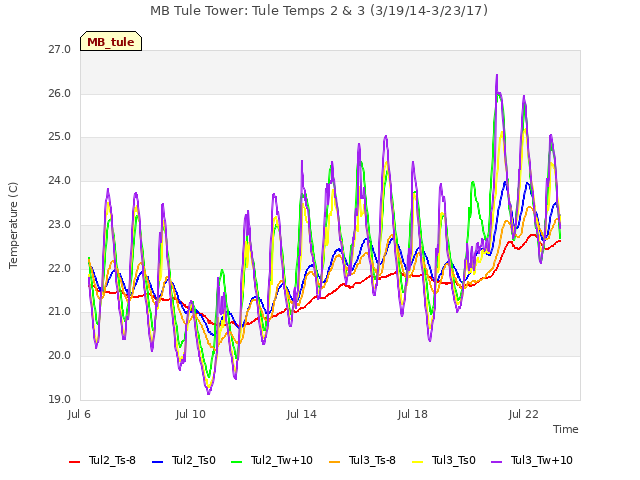The width and height of the screenshot is (640, 480).
Task: Click the 21.0 y-axis tick label
Action: [x=60, y=311]
